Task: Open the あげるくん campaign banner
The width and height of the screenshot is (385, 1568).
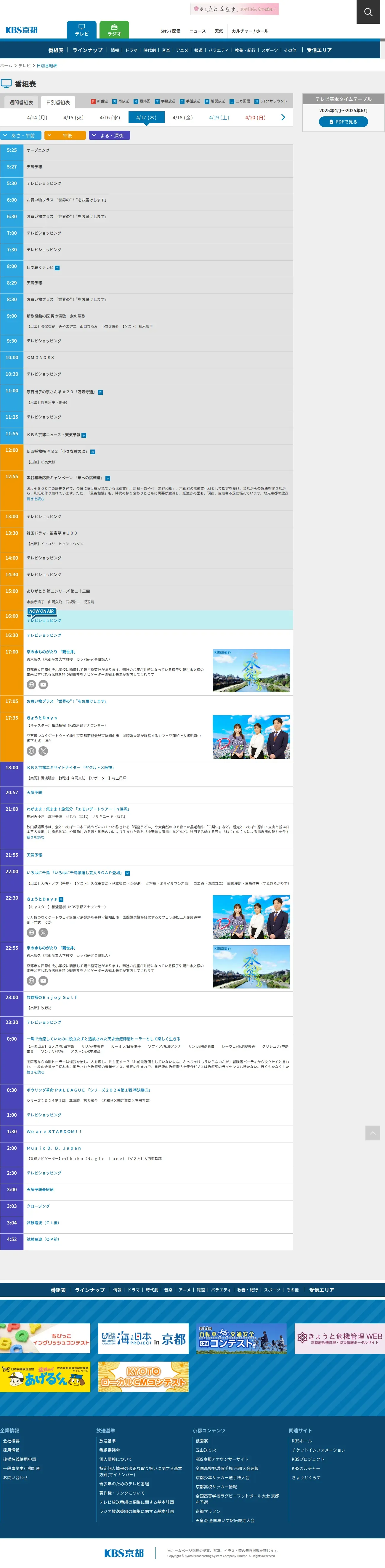Action: [45, 1377]
